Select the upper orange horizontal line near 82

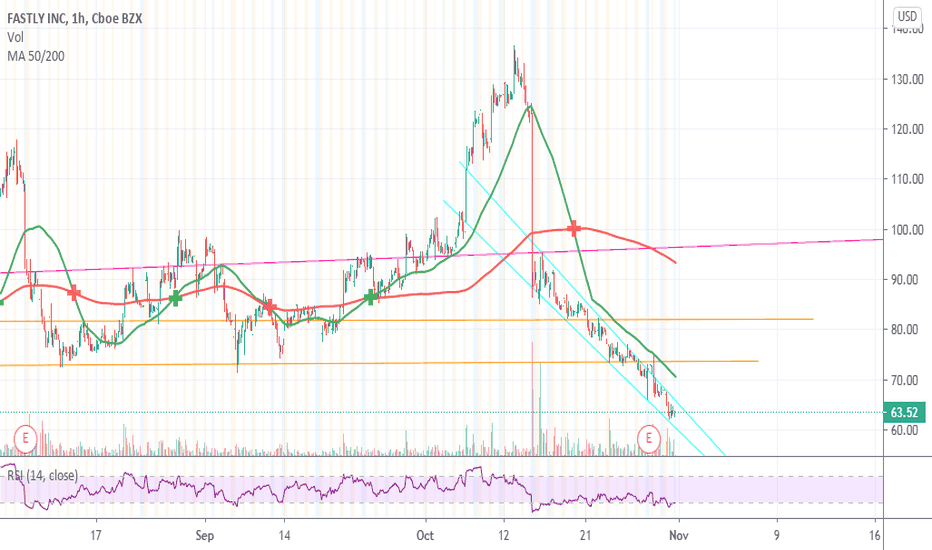point(407,320)
